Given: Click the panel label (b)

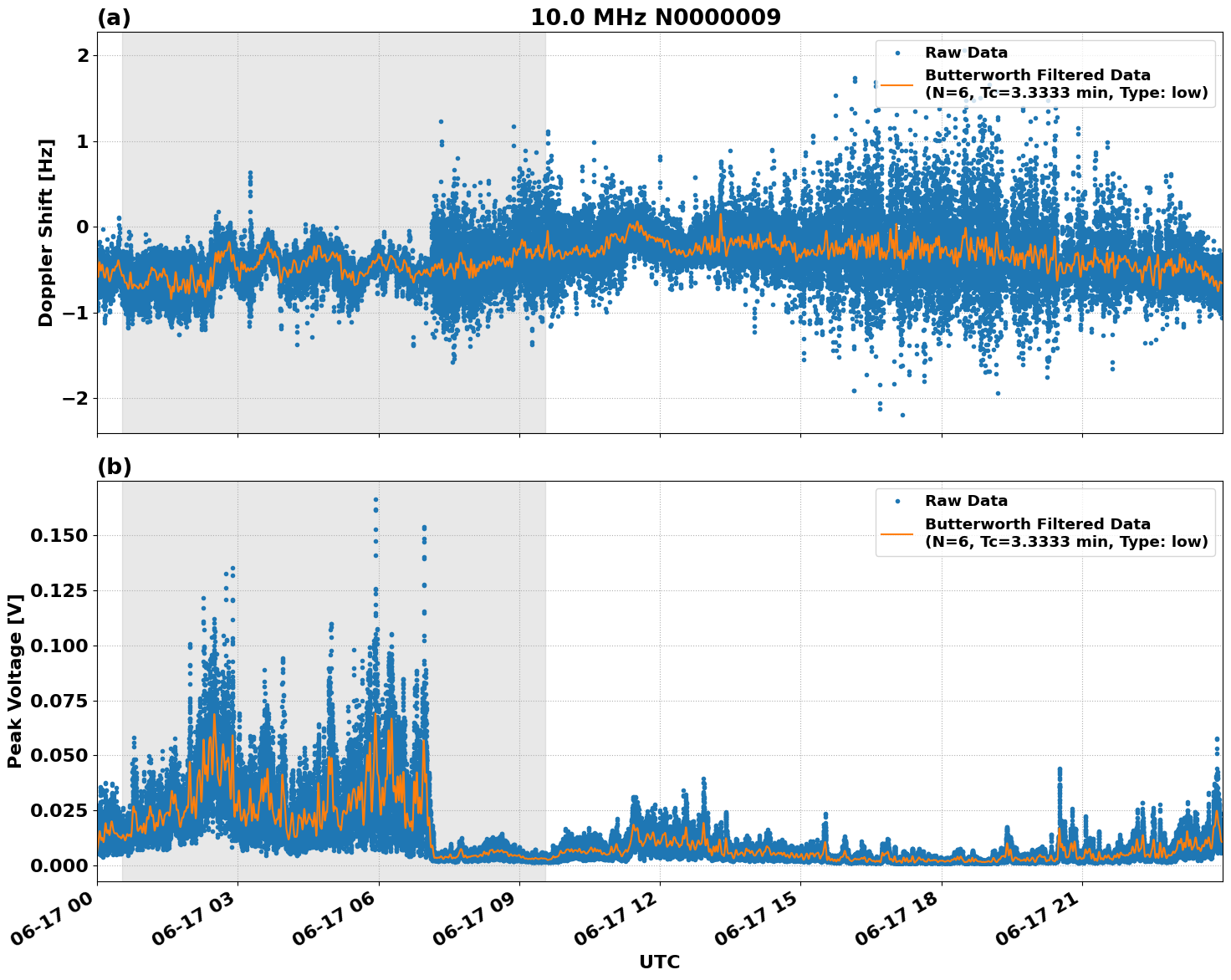Looking at the screenshot, I should point(115,466).
